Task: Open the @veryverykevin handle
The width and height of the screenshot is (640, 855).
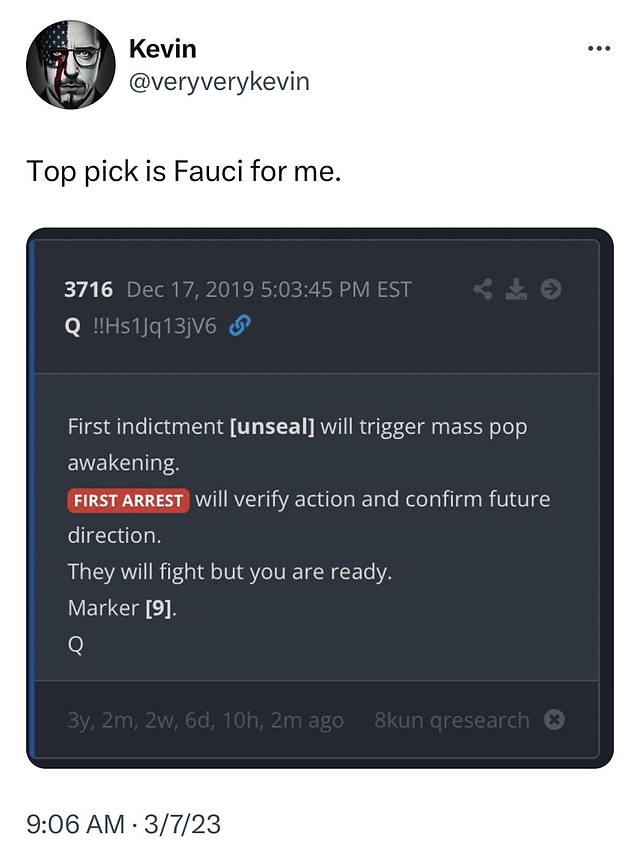Action: point(219,82)
